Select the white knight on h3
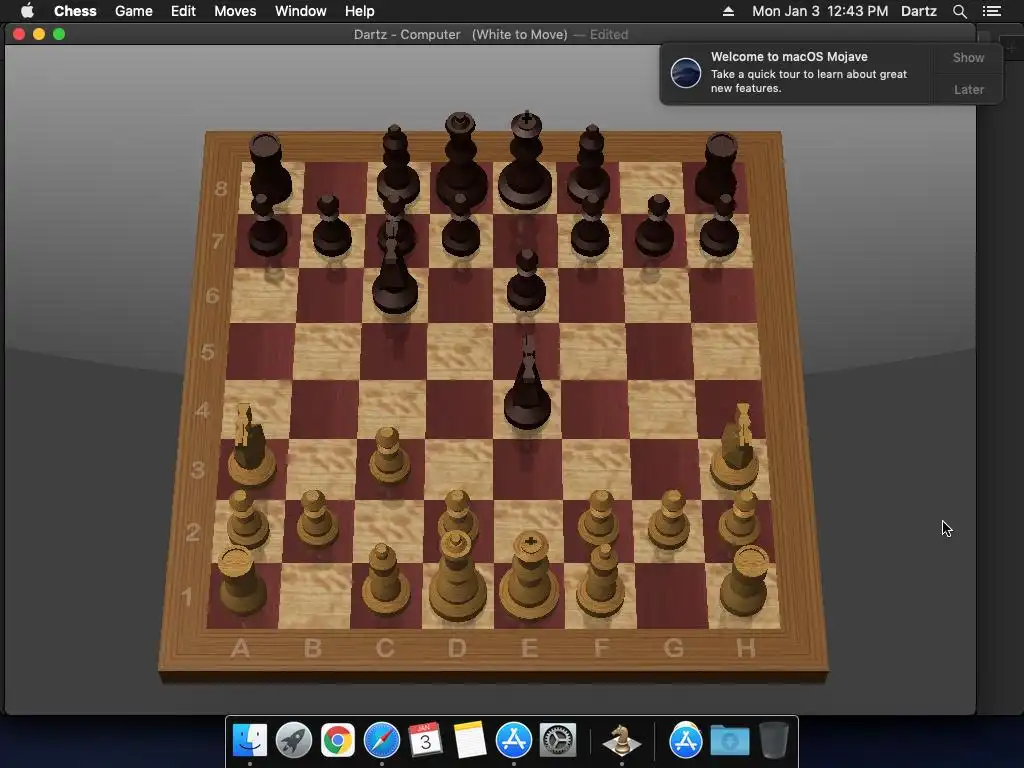Viewport: 1024px width, 768px height. click(736, 449)
